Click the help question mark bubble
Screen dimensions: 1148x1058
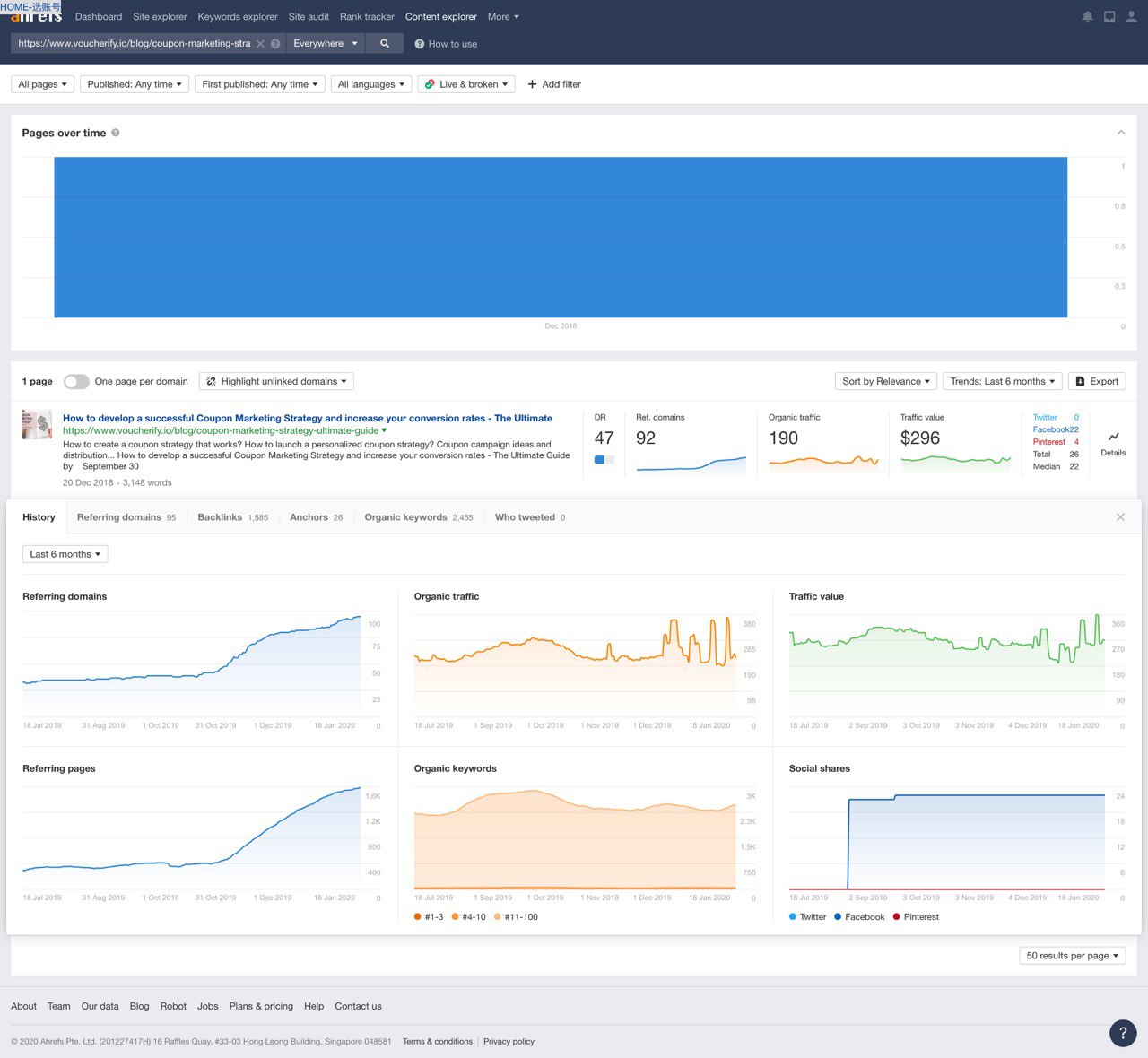[1123, 1033]
